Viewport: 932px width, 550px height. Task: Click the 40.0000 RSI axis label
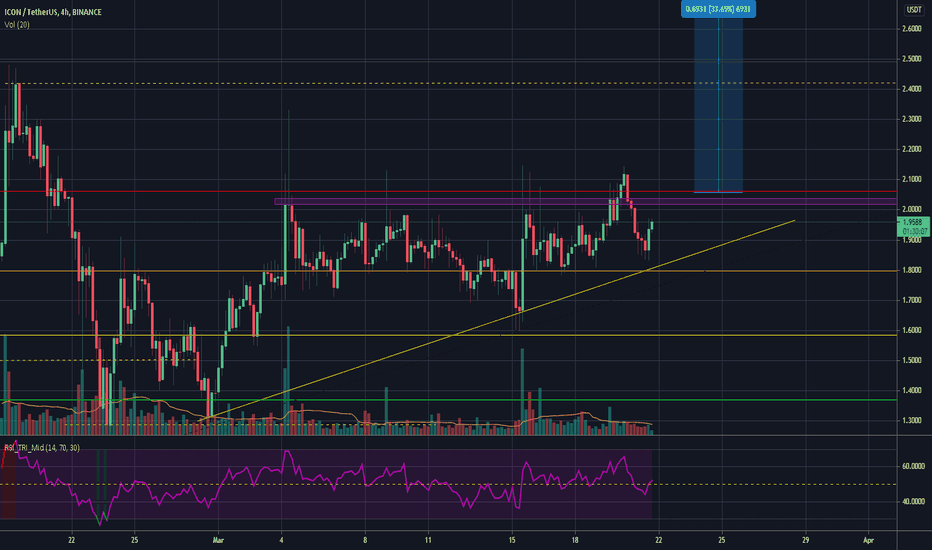click(x=913, y=501)
